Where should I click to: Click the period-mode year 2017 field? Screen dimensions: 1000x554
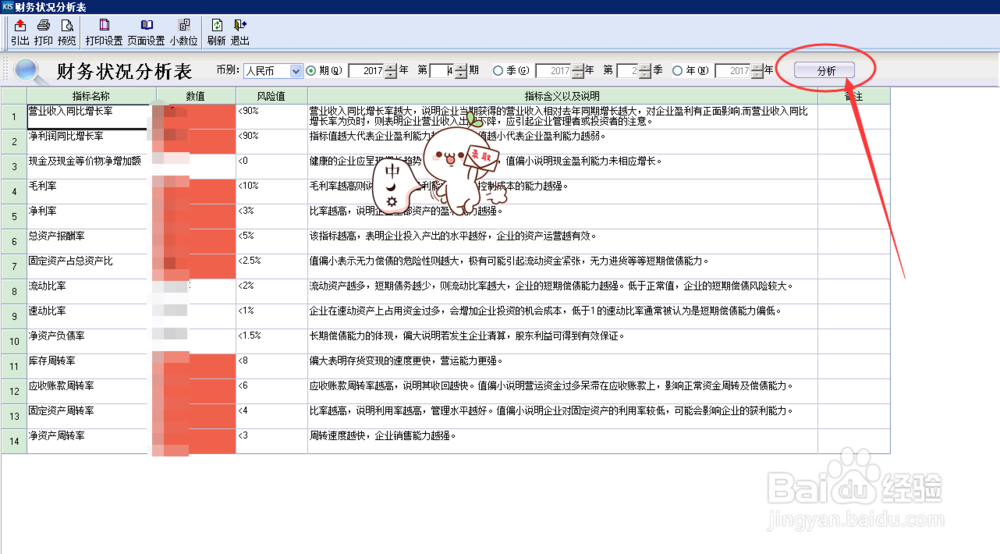click(x=367, y=71)
